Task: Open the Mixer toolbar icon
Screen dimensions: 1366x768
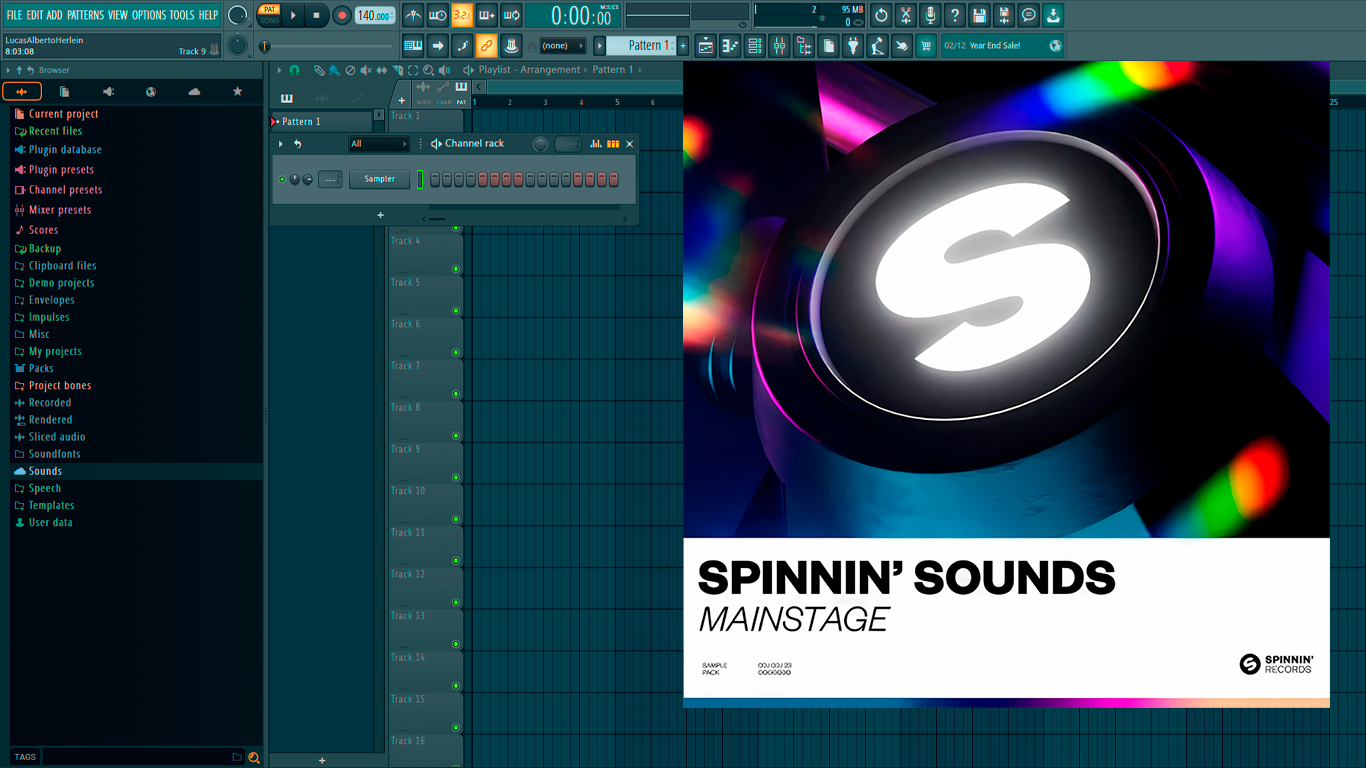Action: [779, 45]
